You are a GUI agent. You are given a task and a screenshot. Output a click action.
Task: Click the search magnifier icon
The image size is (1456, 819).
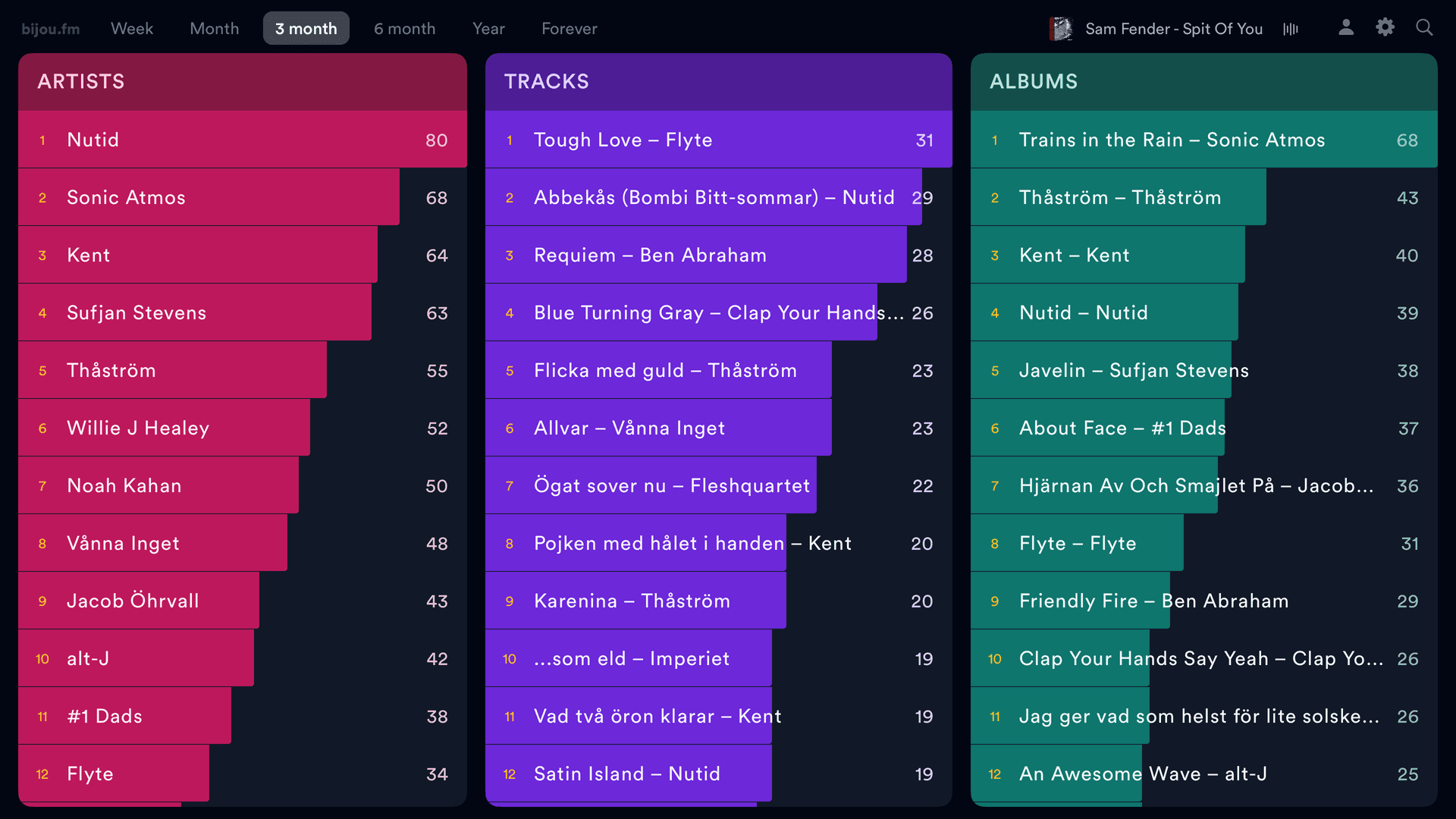point(1425,28)
